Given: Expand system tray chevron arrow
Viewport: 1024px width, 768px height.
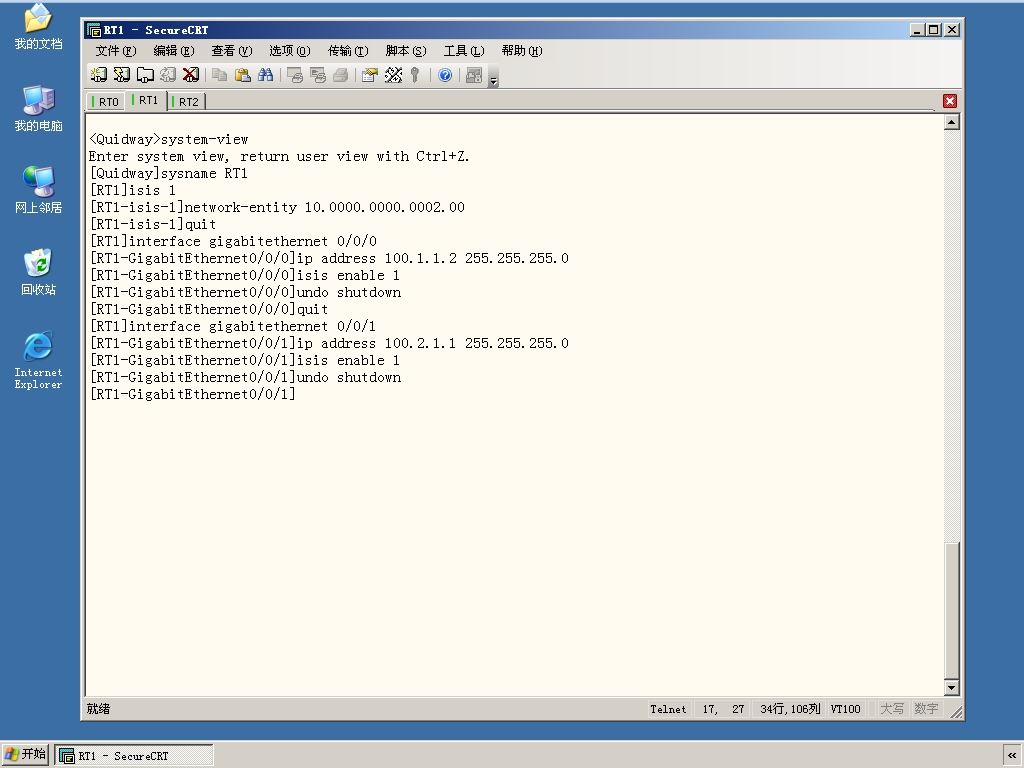Looking at the screenshot, I should click(x=1012, y=756).
